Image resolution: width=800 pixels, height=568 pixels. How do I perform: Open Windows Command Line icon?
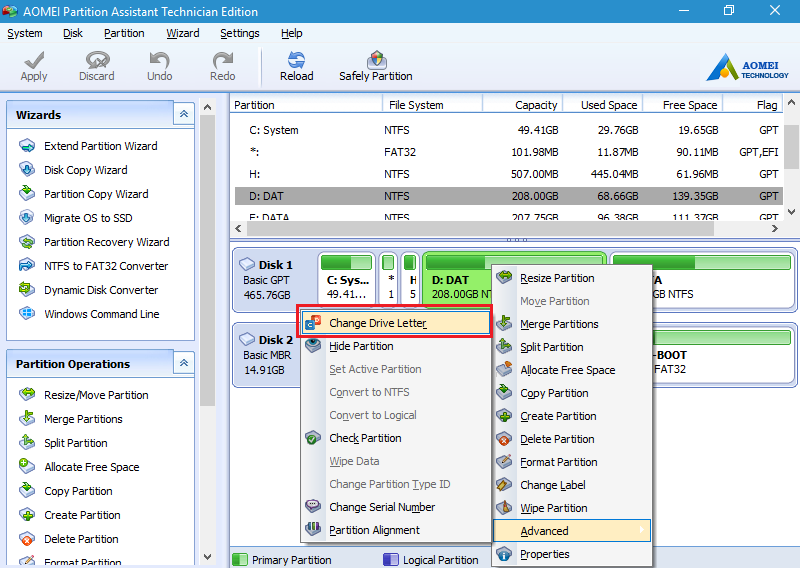27,314
